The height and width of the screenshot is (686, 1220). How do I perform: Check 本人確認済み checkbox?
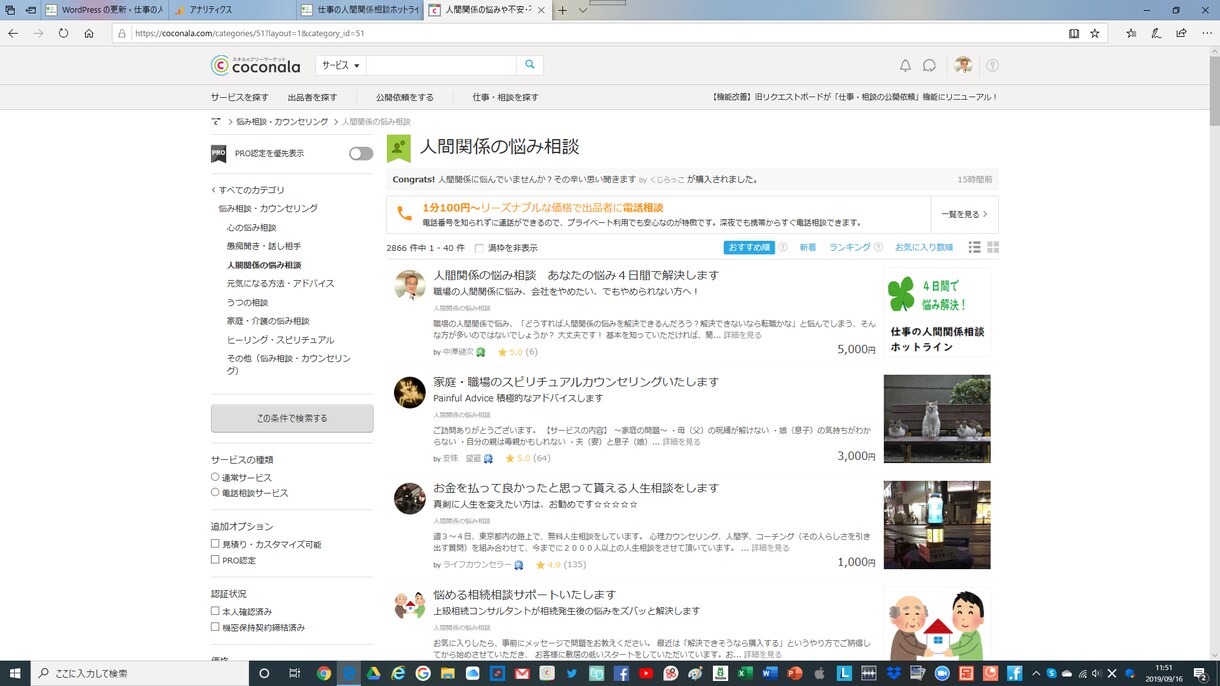point(215,611)
